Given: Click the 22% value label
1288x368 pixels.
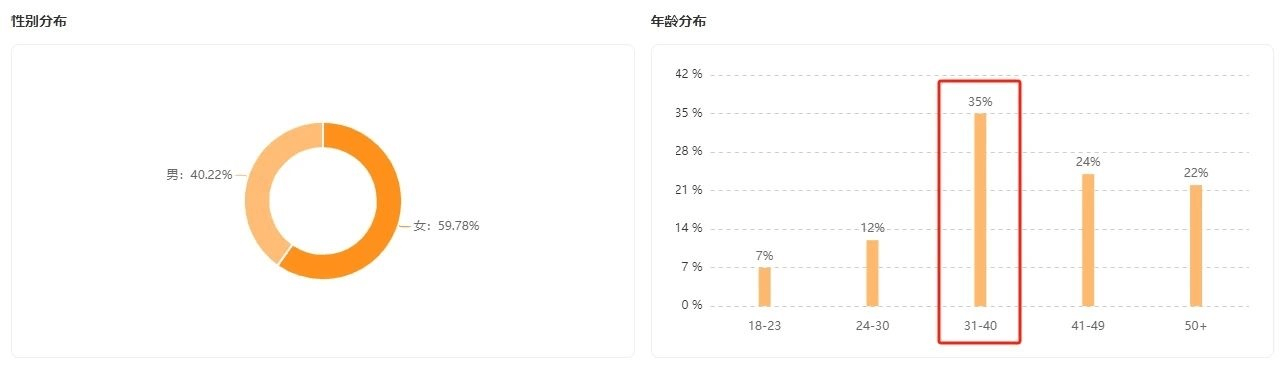Looking at the screenshot, I should point(1196,173).
